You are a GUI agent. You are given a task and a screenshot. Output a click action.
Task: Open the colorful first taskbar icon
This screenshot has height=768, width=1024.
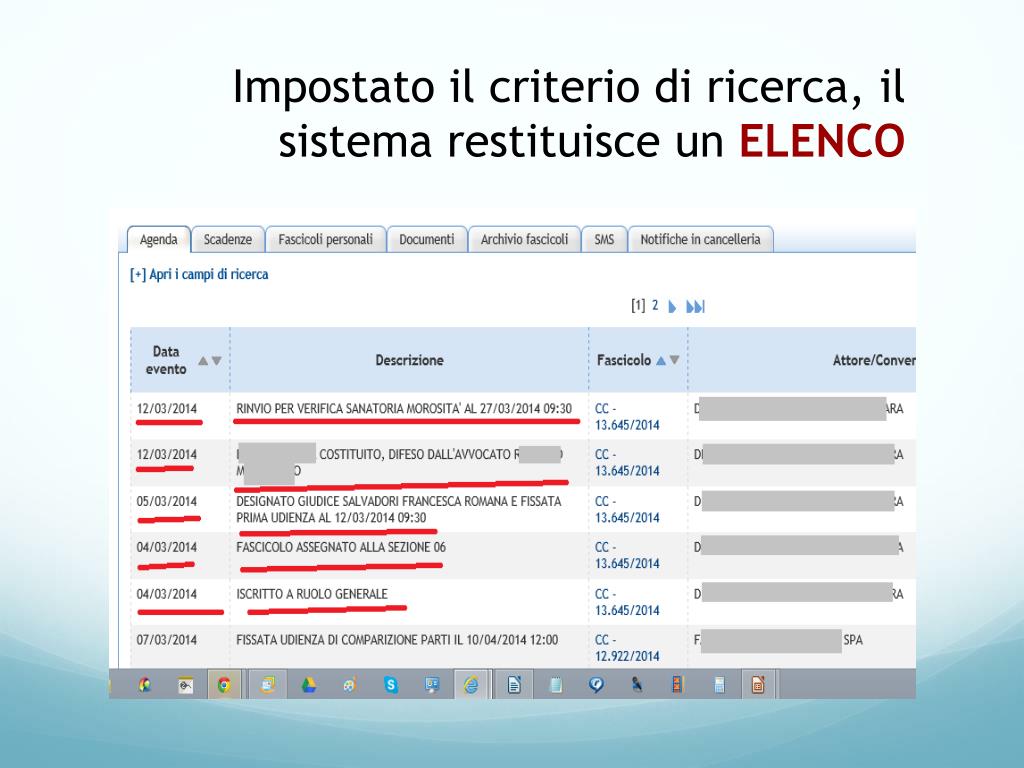click(144, 685)
